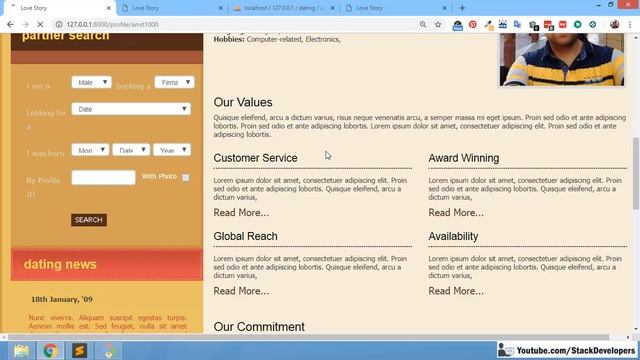This screenshot has height=360, width=640.
Task: Open the zoom magnifier in address bar
Action: click(423, 24)
